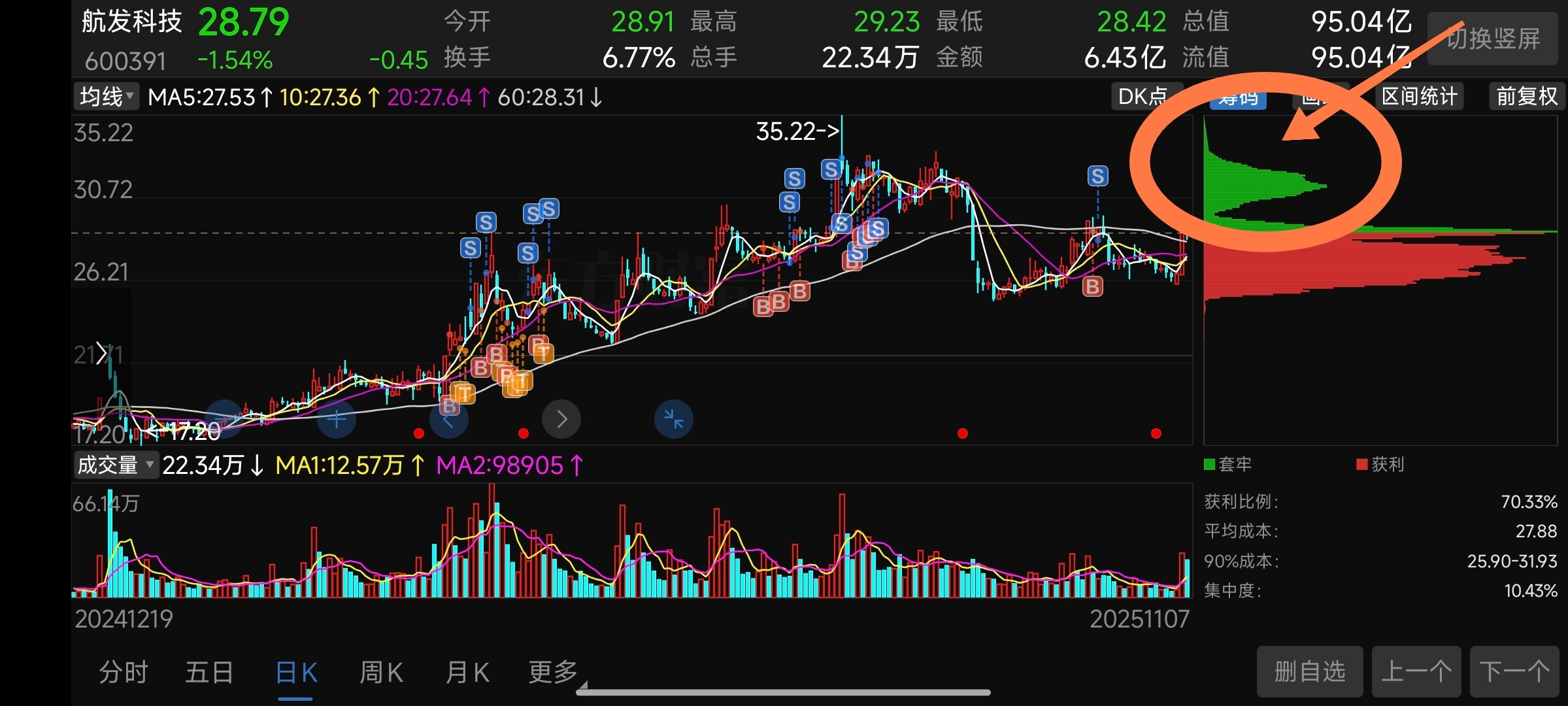Expand the 更多 period options

552,671
